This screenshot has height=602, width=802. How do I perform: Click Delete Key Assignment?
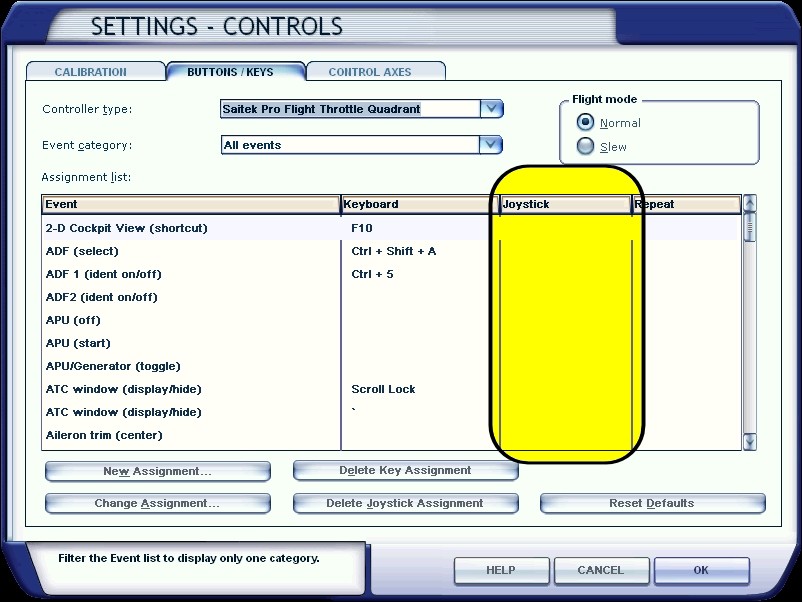tap(406, 470)
